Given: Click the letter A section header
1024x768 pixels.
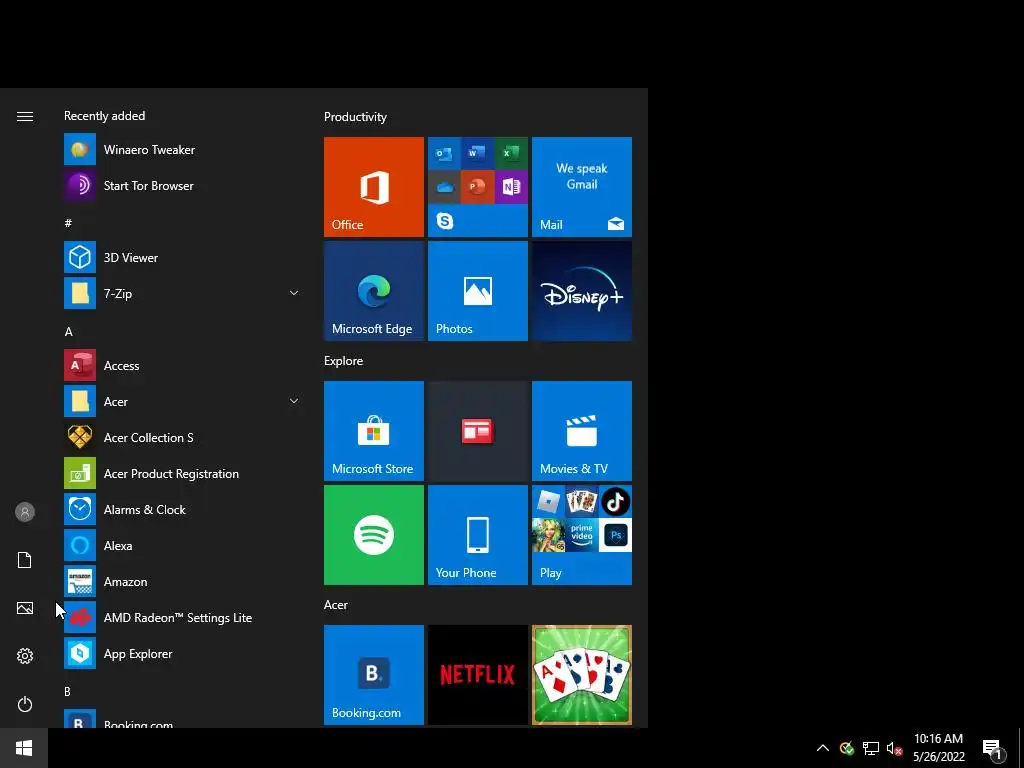Looking at the screenshot, I should tap(69, 332).
